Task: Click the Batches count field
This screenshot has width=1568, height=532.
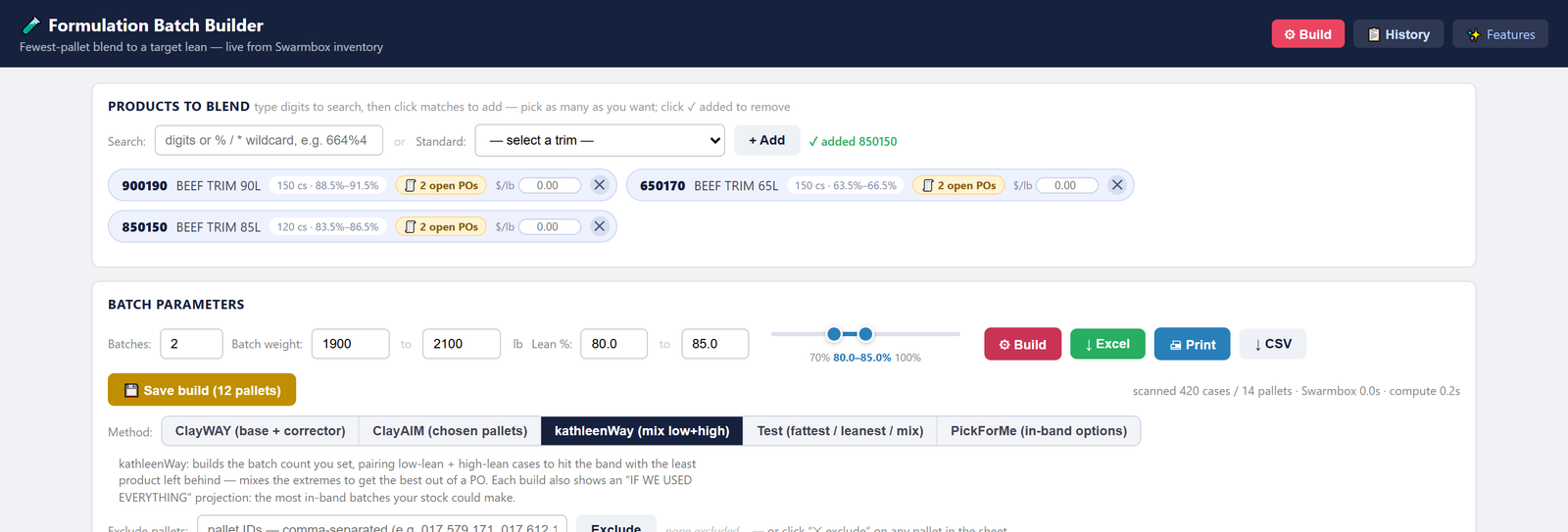Action: point(191,344)
